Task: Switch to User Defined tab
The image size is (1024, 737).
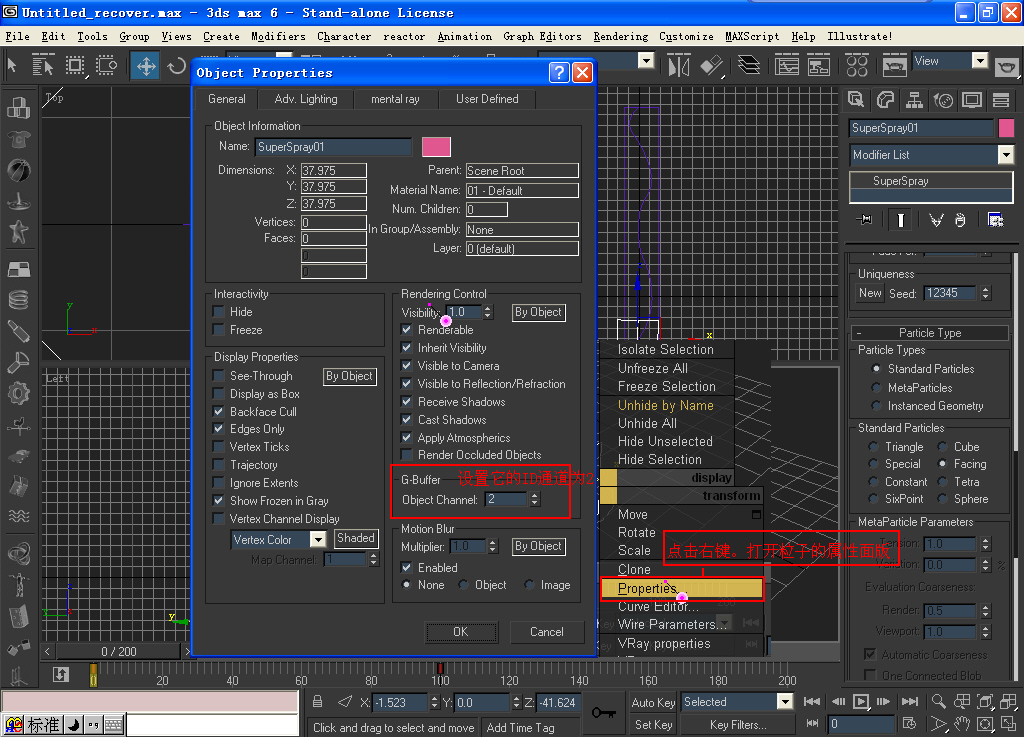Action: 487,99
